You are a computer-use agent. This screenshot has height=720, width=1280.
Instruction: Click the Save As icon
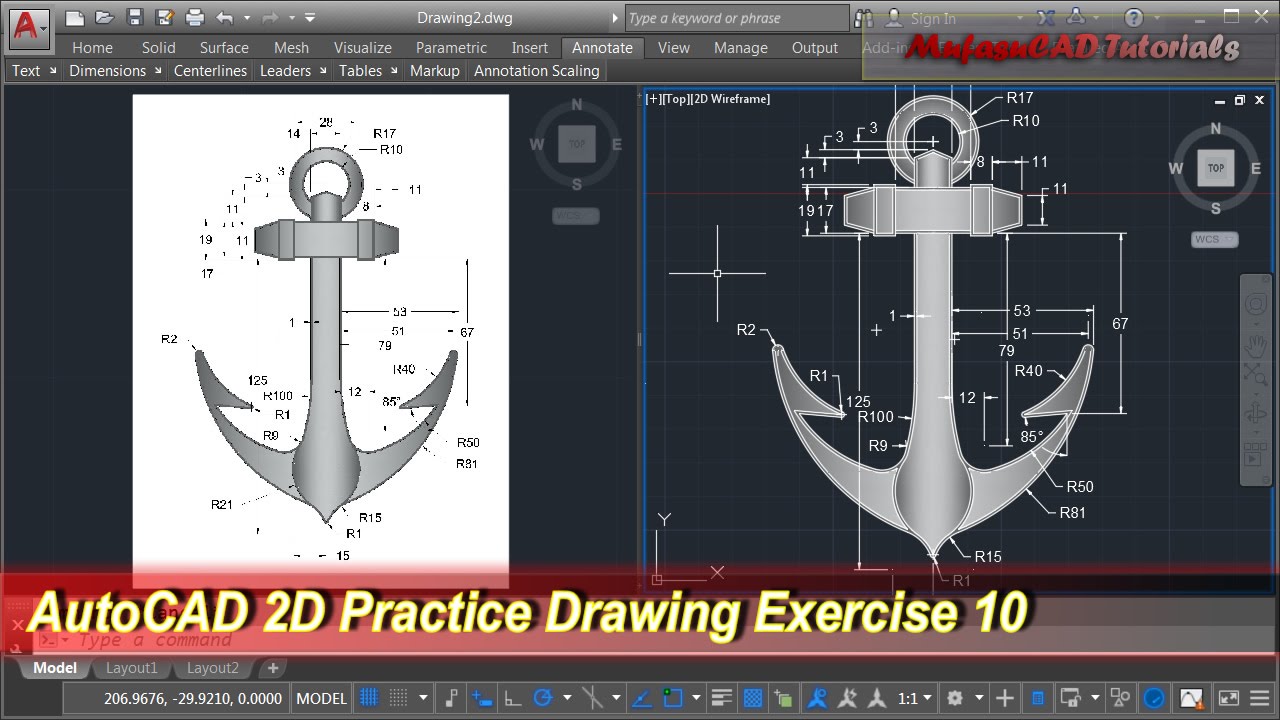pyautogui.click(x=165, y=17)
